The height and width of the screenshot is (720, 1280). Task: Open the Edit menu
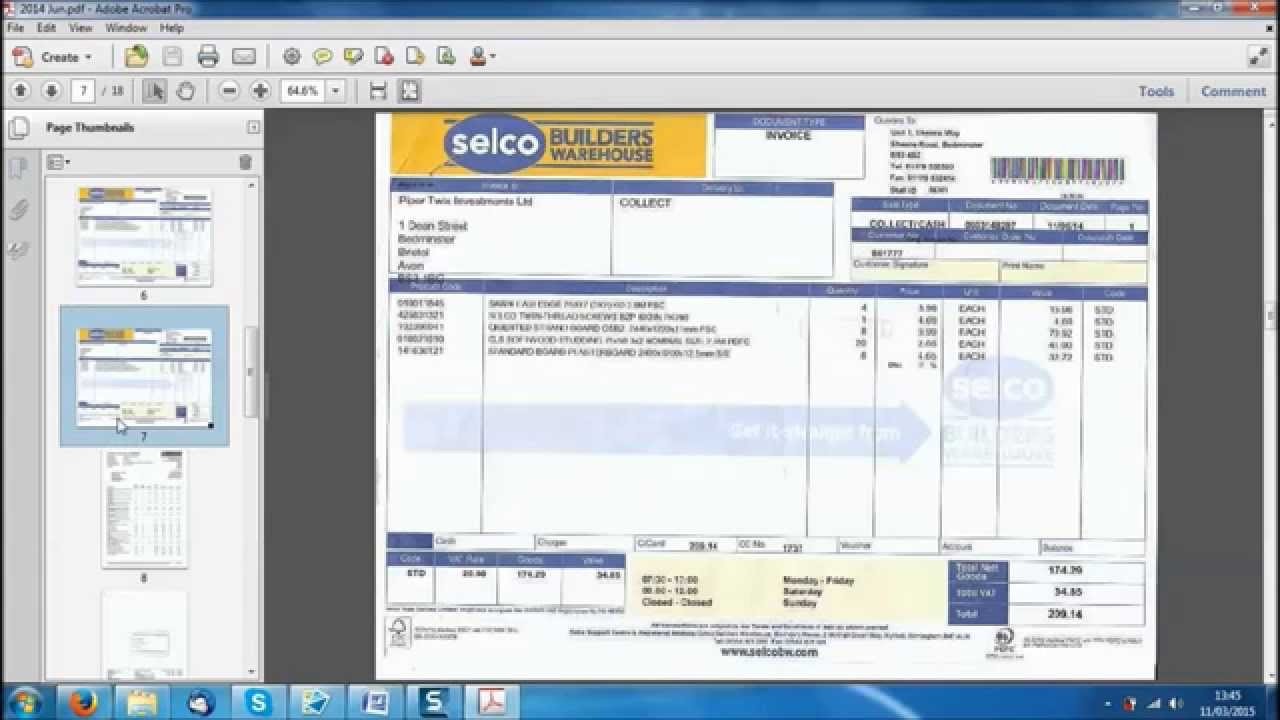pos(47,28)
